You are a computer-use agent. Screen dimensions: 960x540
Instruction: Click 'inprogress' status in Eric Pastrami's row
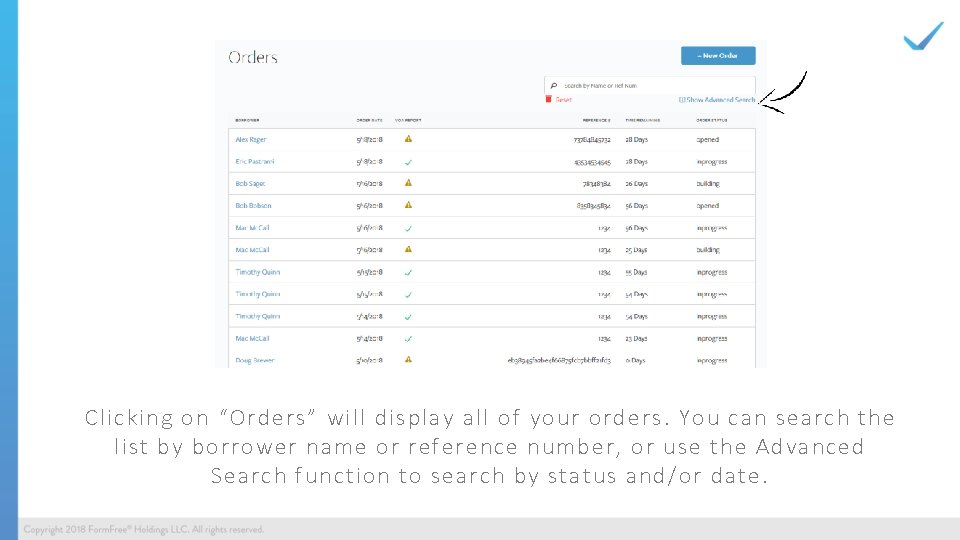coord(711,162)
